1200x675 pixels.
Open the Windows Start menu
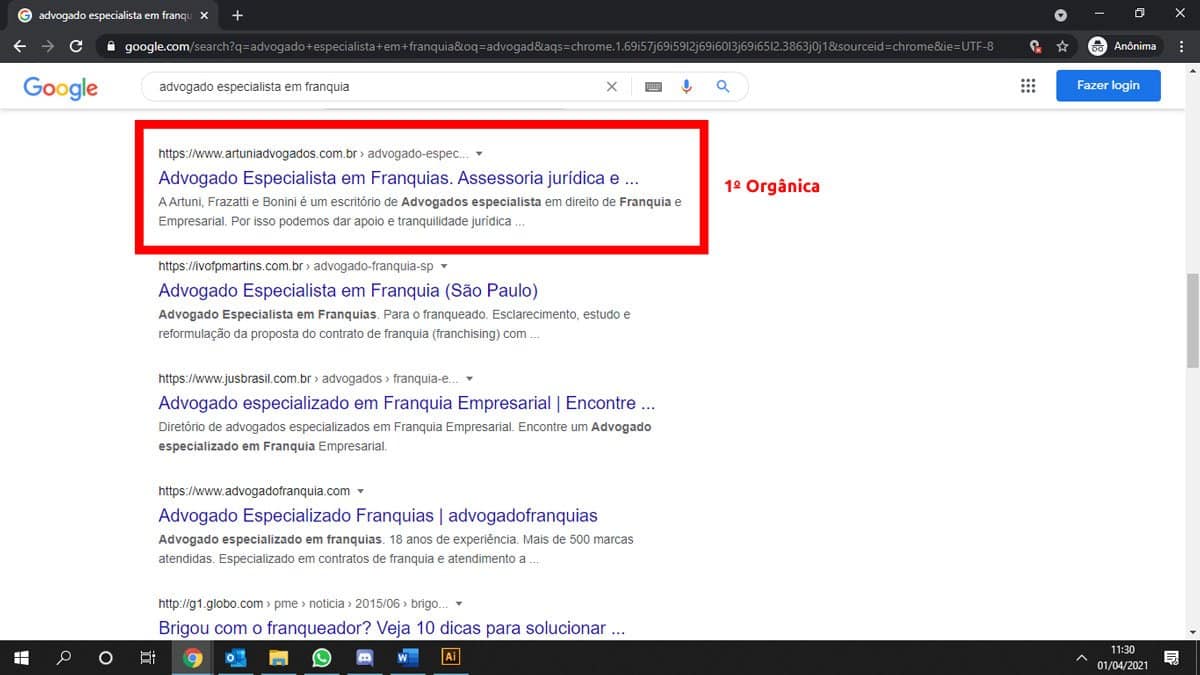(x=20, y=658)
